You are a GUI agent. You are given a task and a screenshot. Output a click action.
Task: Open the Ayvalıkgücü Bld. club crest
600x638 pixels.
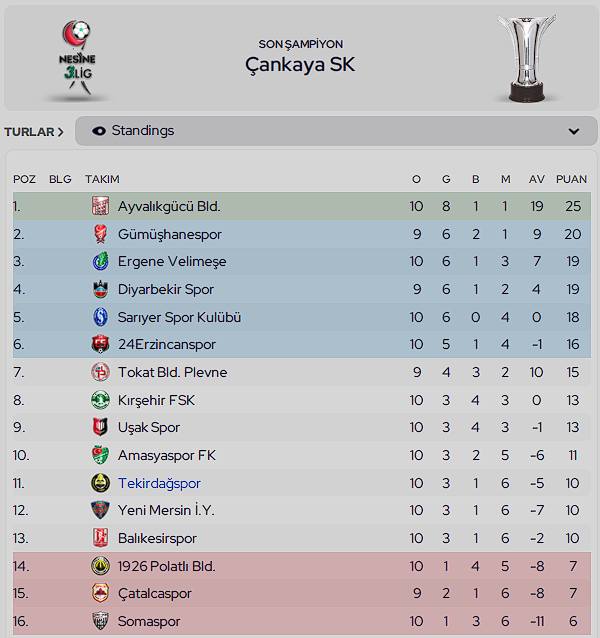click(100, 206)
